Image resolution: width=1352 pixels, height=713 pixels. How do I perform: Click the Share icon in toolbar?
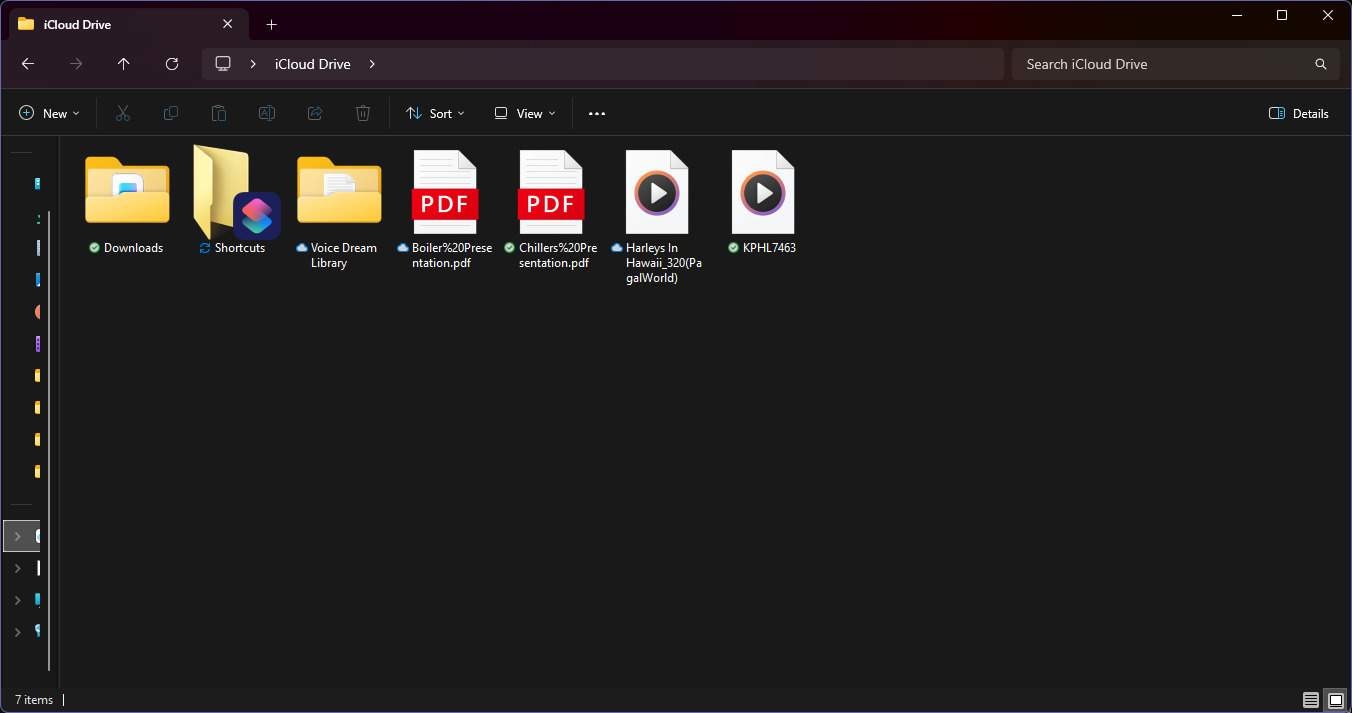[315, 113]
